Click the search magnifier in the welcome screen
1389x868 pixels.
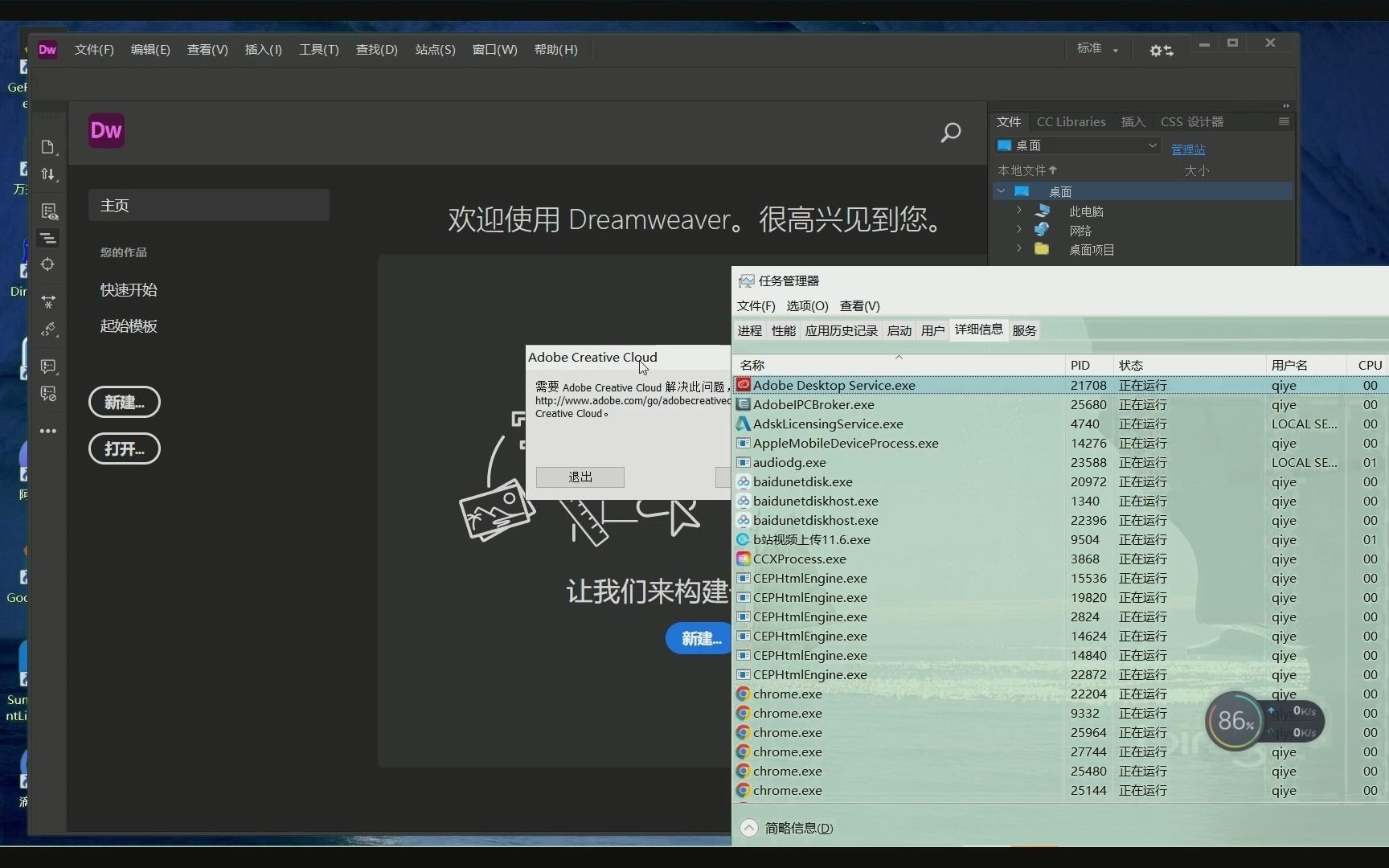[x=951, y=132]
